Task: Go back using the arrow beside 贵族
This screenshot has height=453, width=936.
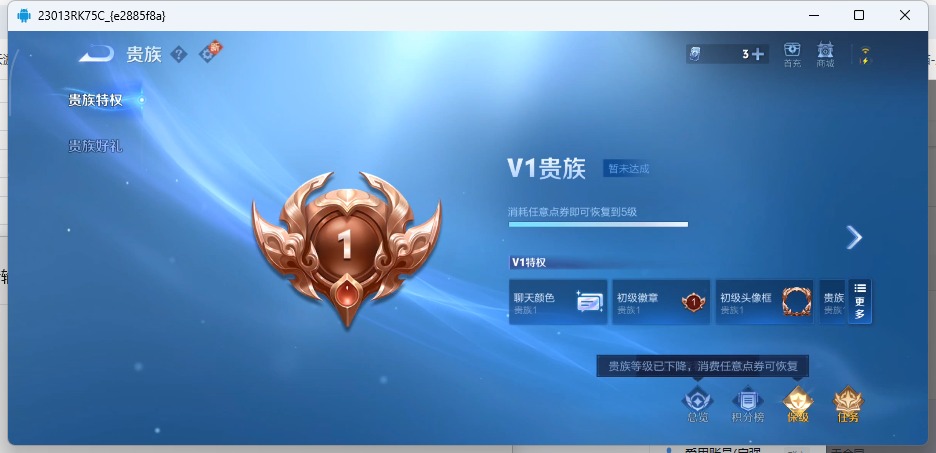Action: (x=96, y=54)
